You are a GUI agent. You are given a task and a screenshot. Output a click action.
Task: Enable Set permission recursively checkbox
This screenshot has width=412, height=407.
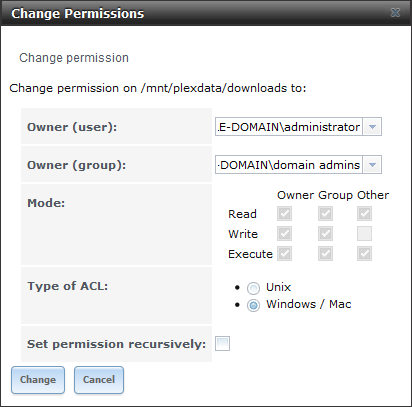222,344
